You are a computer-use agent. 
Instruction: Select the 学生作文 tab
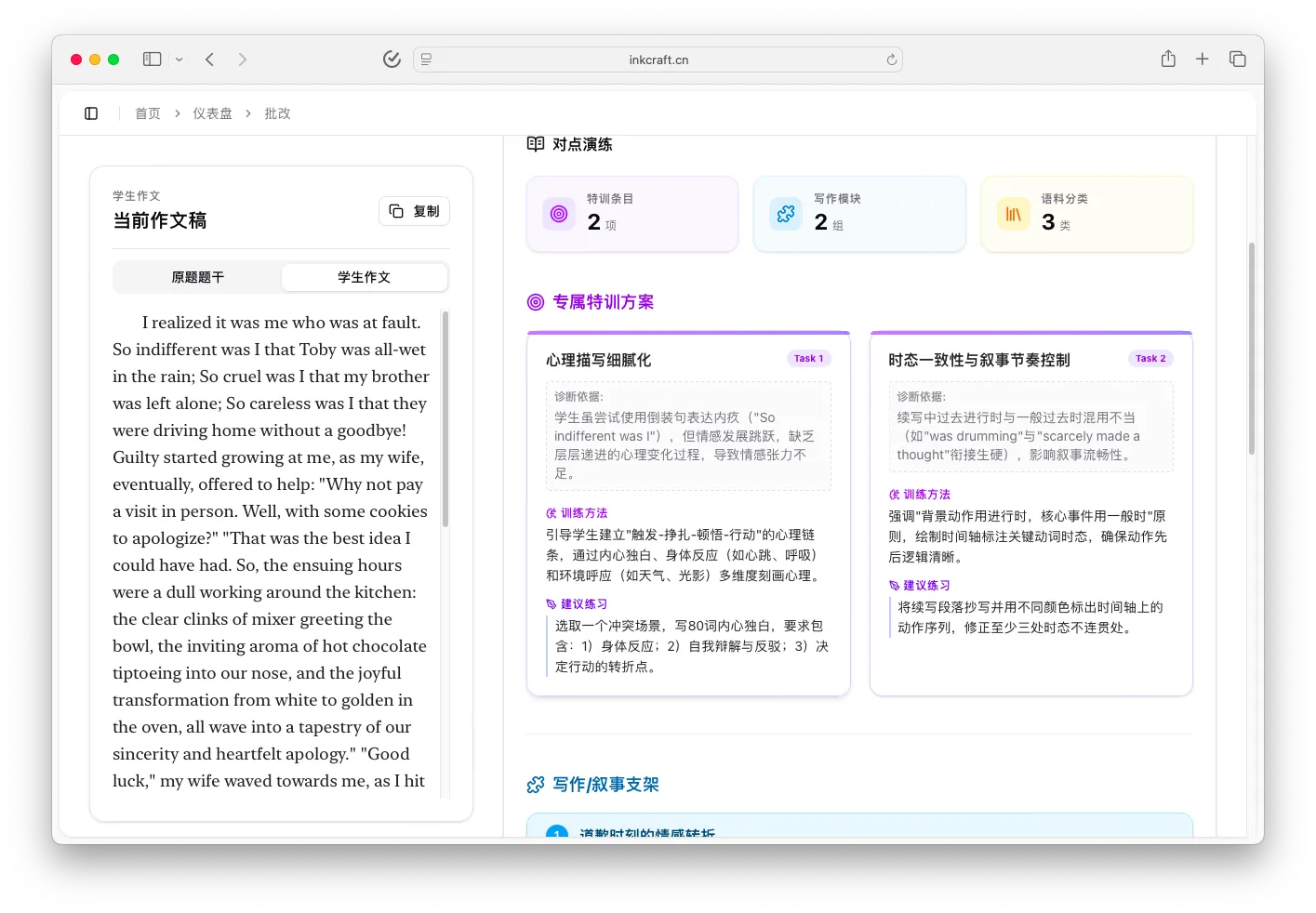coord(364,276)
